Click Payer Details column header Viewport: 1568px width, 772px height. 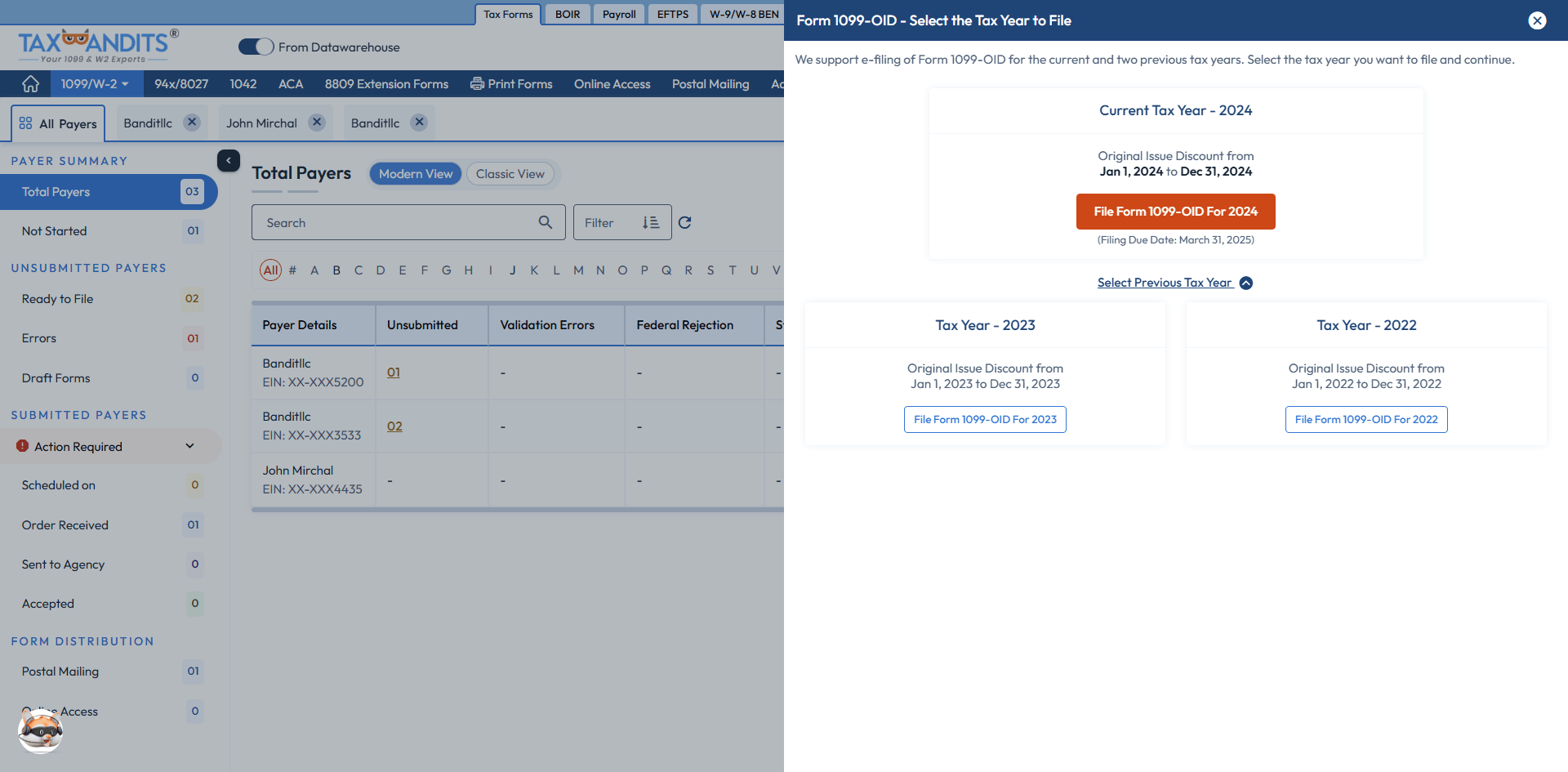pyautogui.click(x=314, y=325)
